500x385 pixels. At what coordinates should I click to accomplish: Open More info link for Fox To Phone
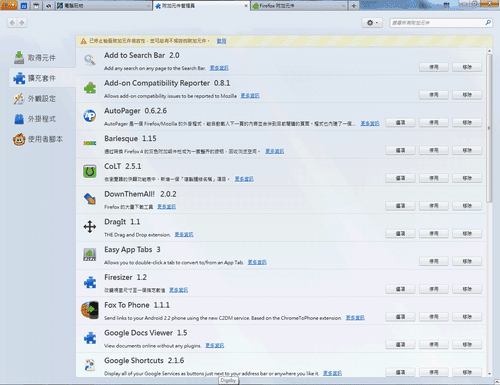355,318
